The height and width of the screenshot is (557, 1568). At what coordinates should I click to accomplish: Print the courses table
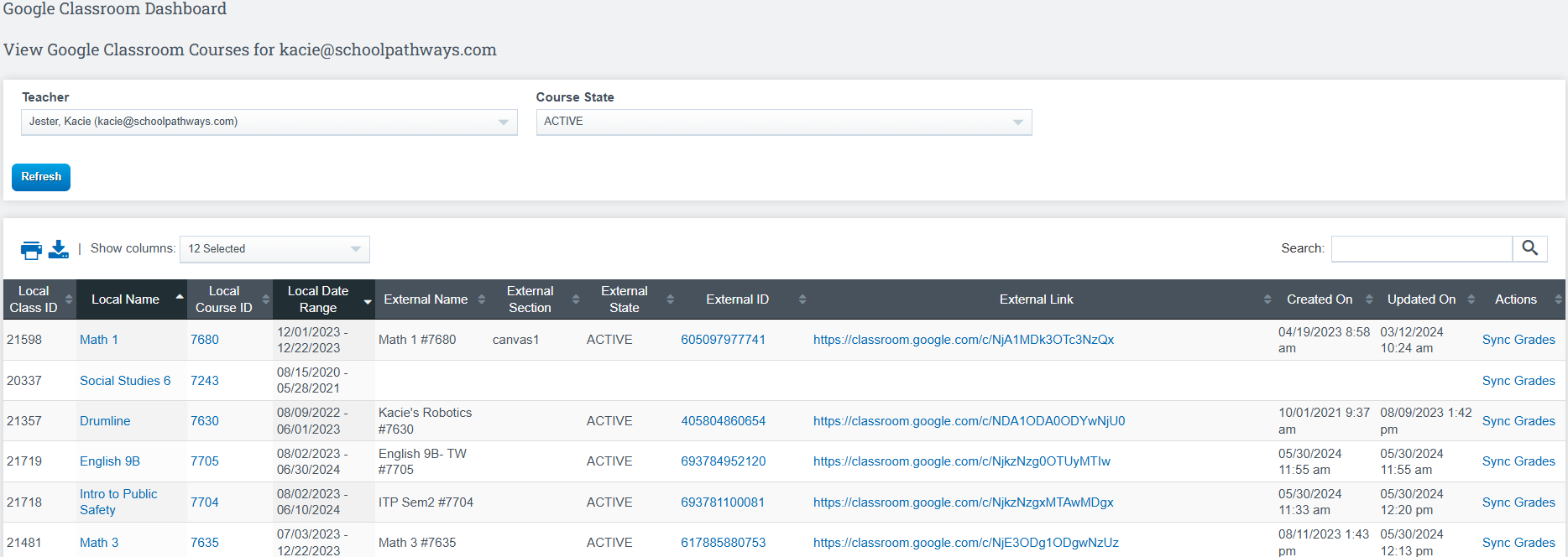coord(31,249)
